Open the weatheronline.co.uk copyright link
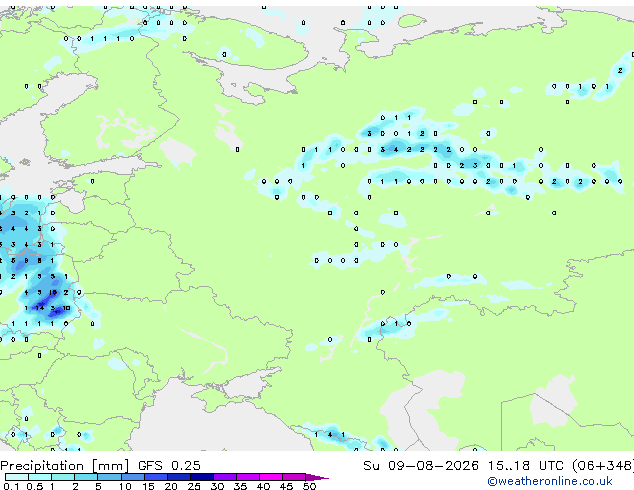Viewport: 634px width, 490px height. click(549, 481)
